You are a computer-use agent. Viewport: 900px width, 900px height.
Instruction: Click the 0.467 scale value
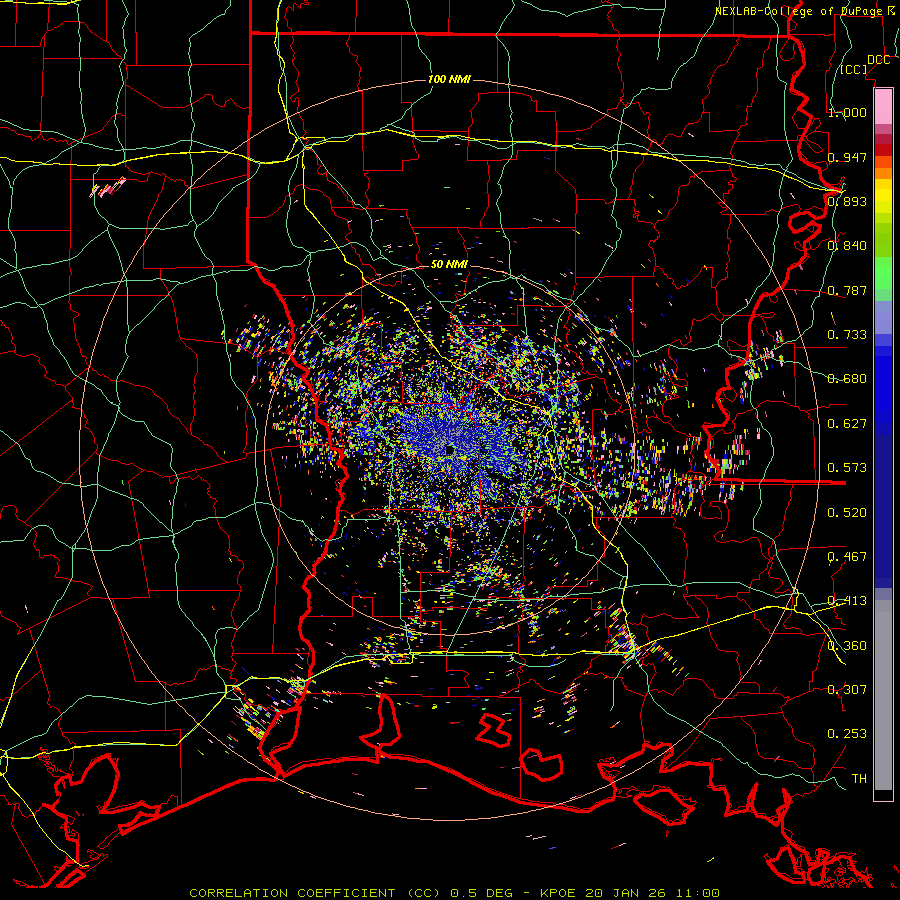click(x=847, y=557)
